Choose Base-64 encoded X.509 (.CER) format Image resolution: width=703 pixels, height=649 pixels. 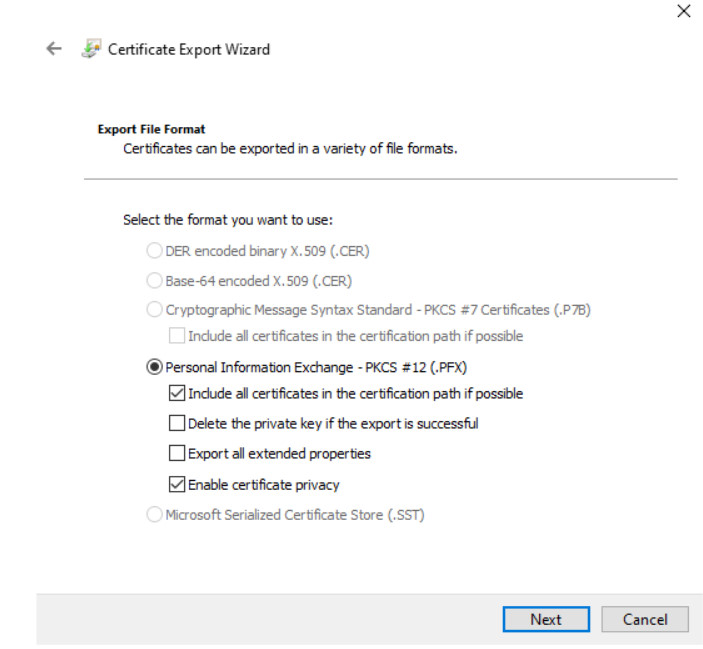[155, 281]
